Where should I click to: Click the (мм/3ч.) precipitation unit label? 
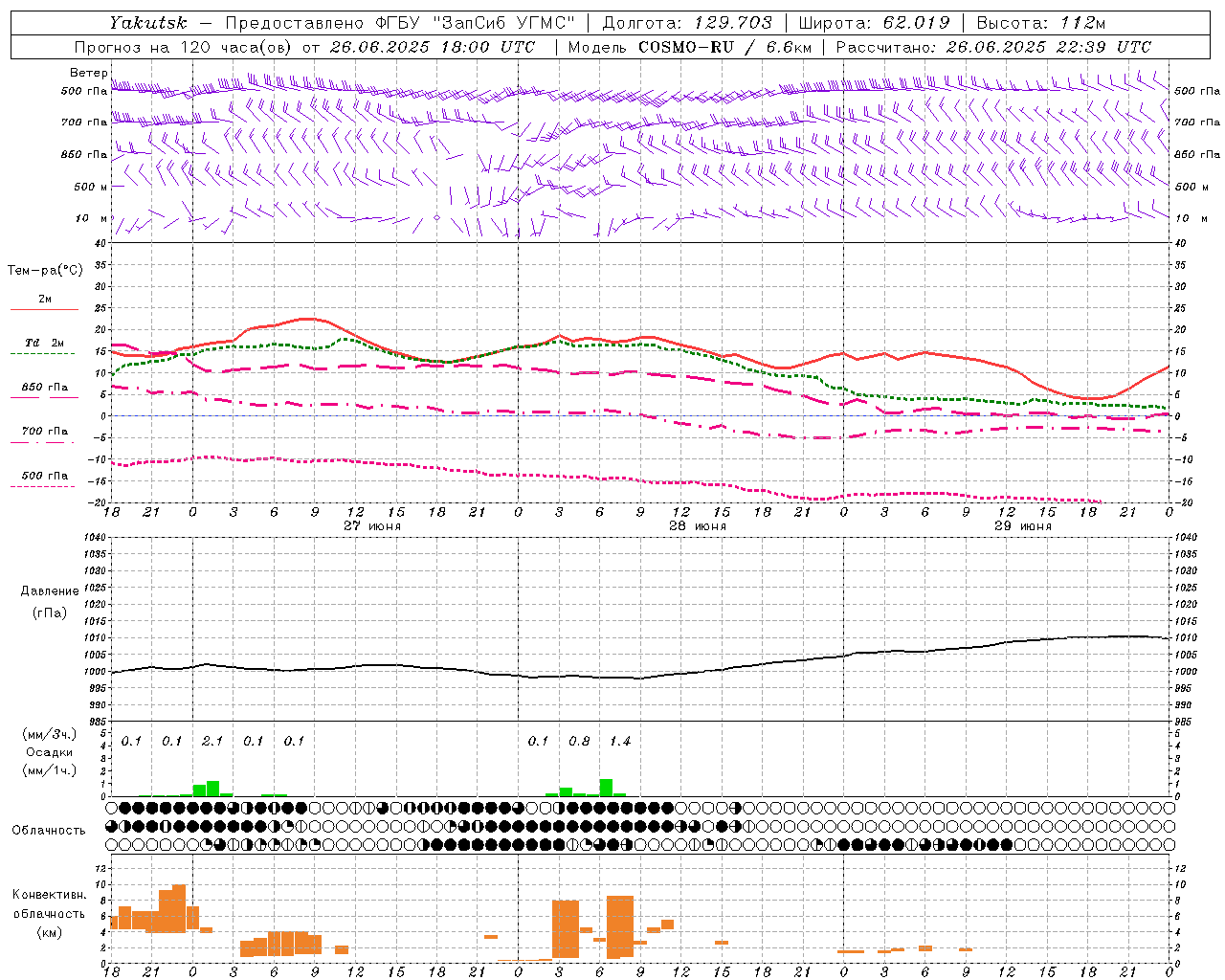50,734
